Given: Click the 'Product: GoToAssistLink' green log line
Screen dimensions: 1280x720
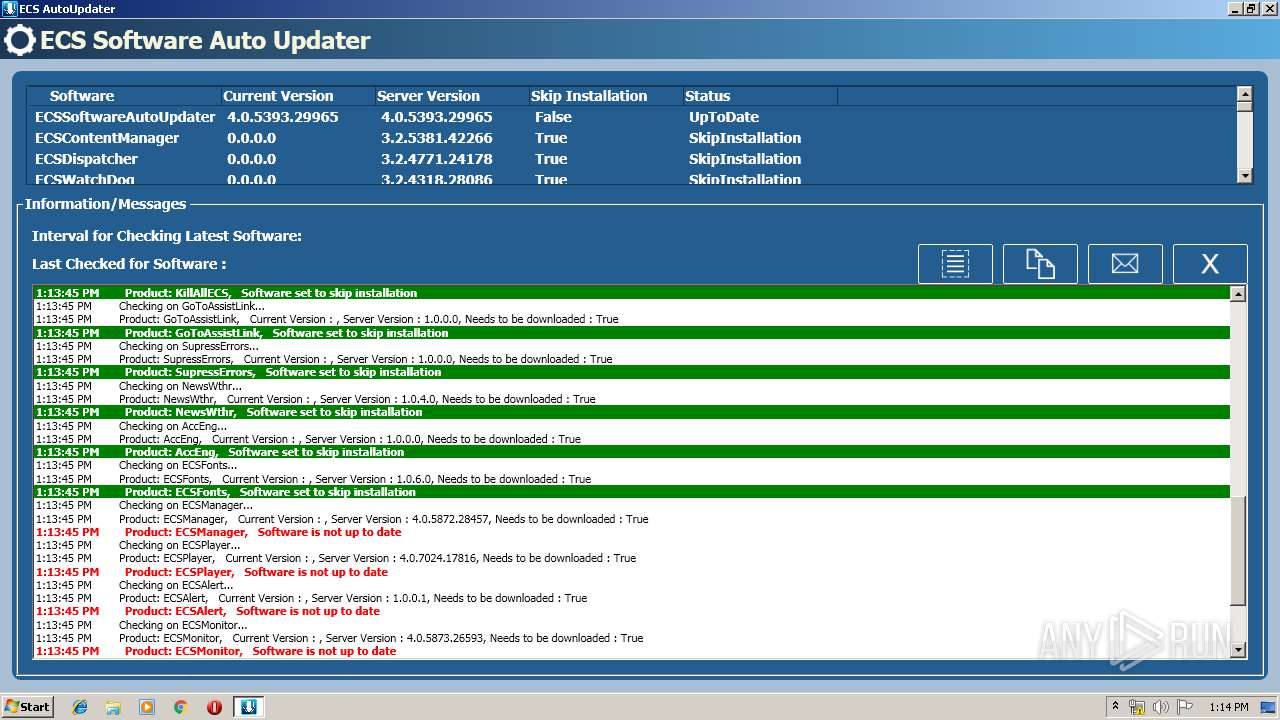Looking at the screenshot, I should (x=632, y=333).
